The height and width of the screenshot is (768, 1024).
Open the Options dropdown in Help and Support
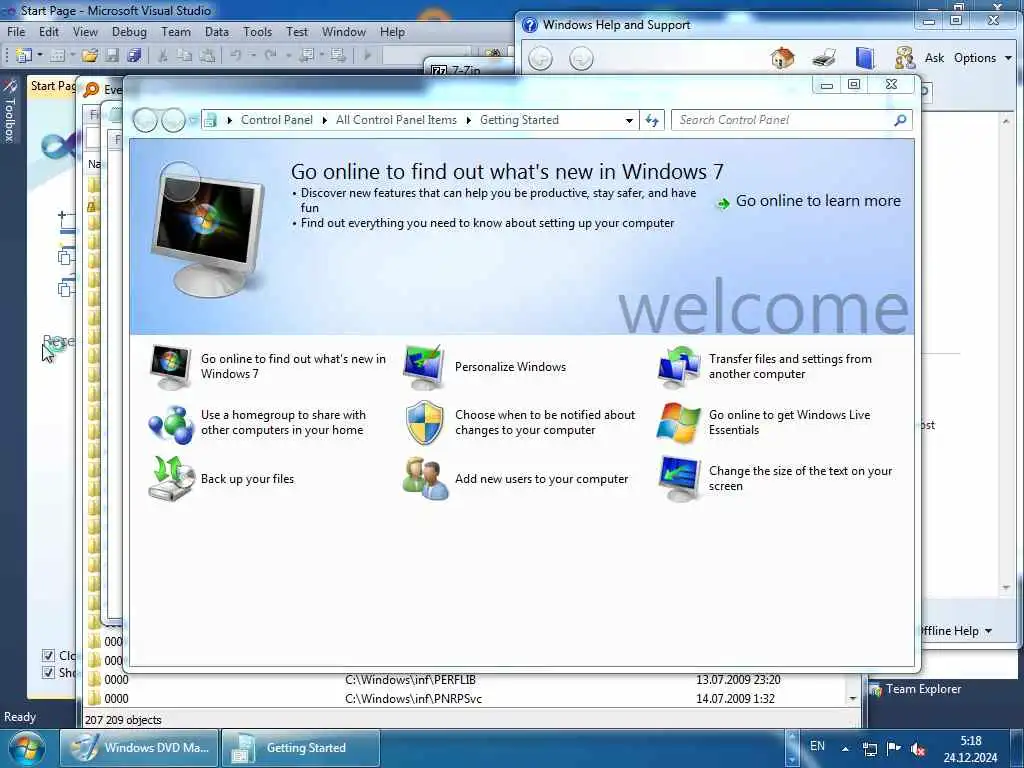pos(983,58)
